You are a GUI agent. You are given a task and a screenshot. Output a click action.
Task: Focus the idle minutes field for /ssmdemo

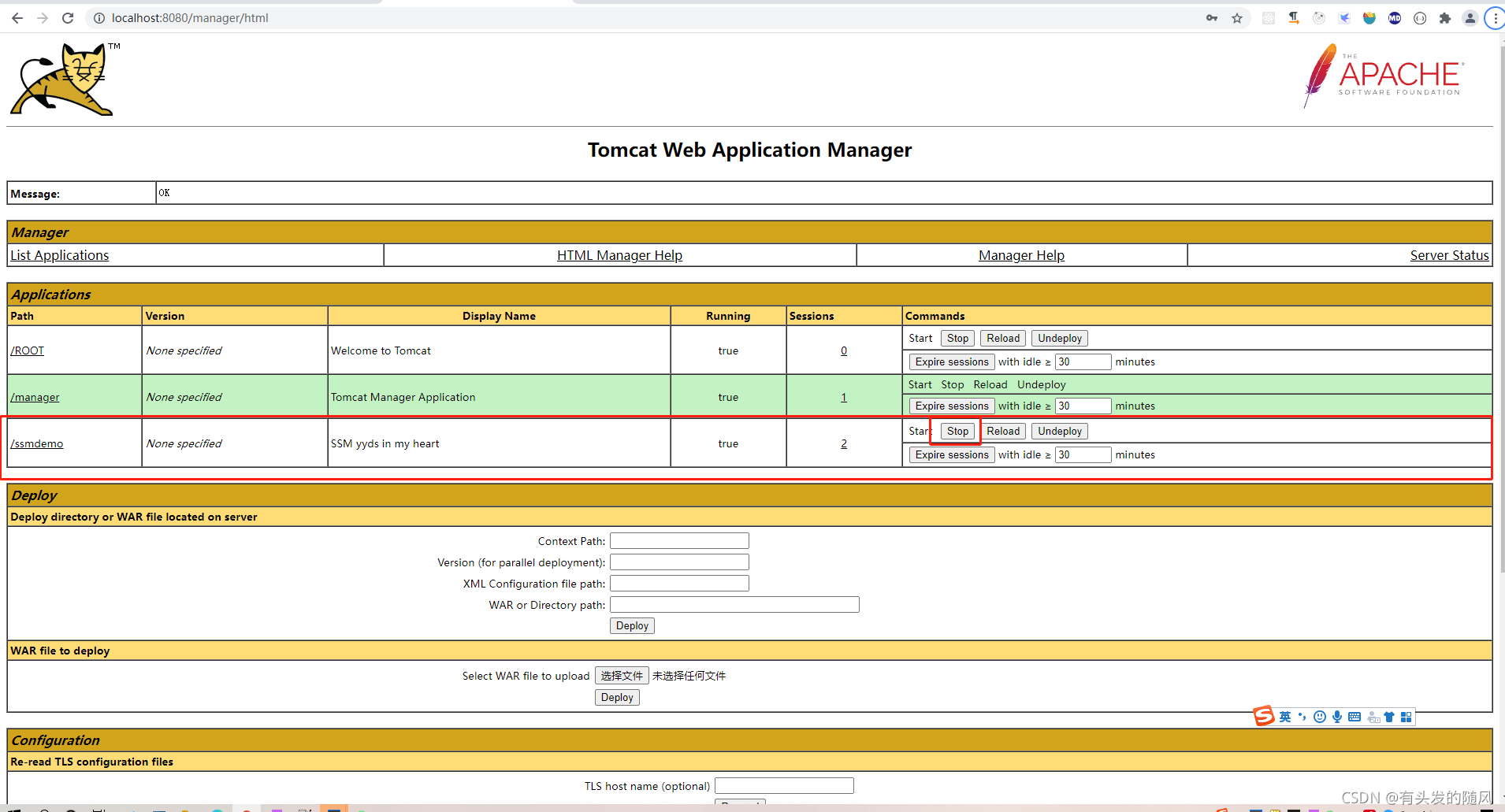1083,454
